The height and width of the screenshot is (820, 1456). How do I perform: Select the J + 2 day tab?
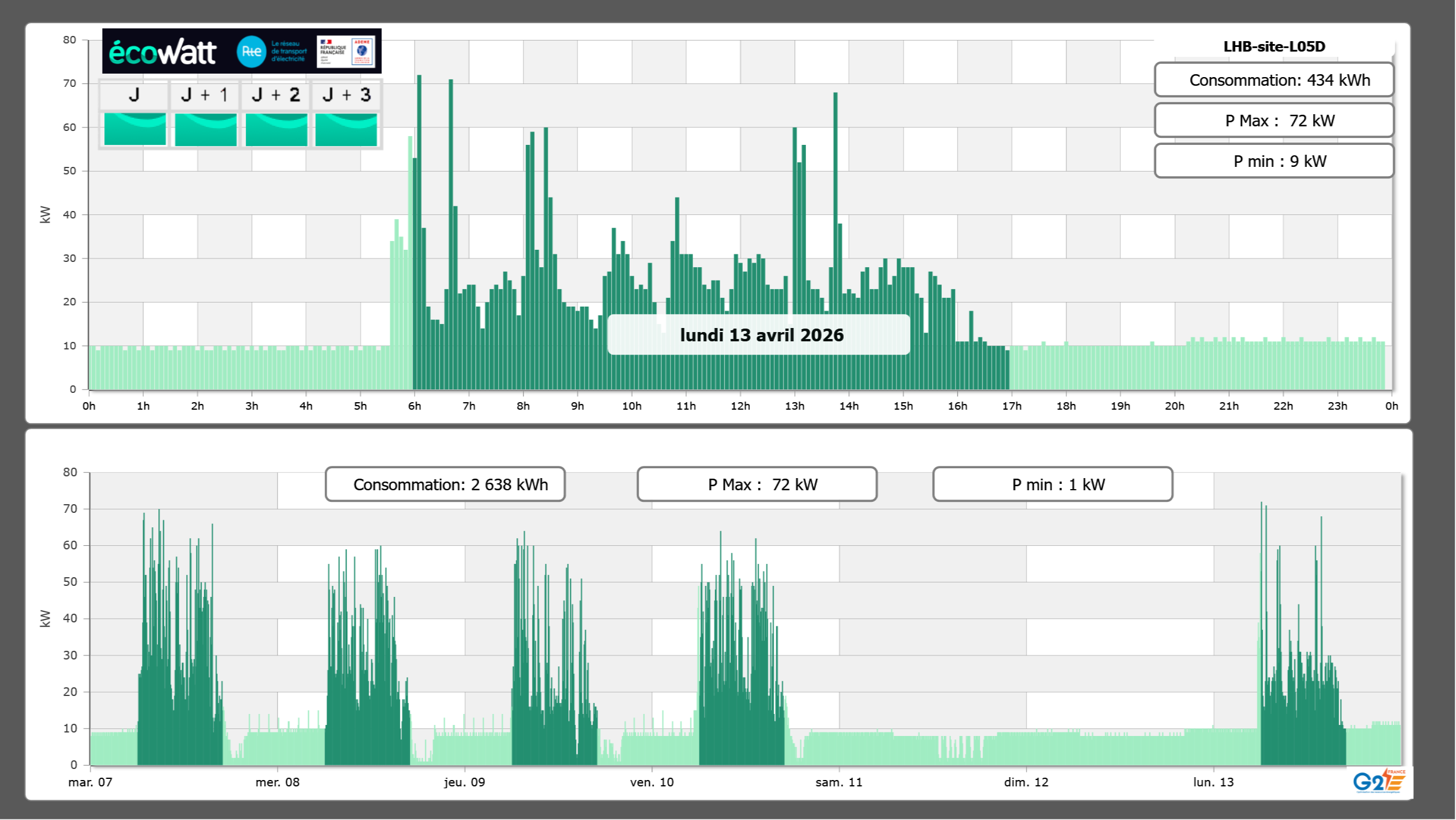click(x=275, y=95)
